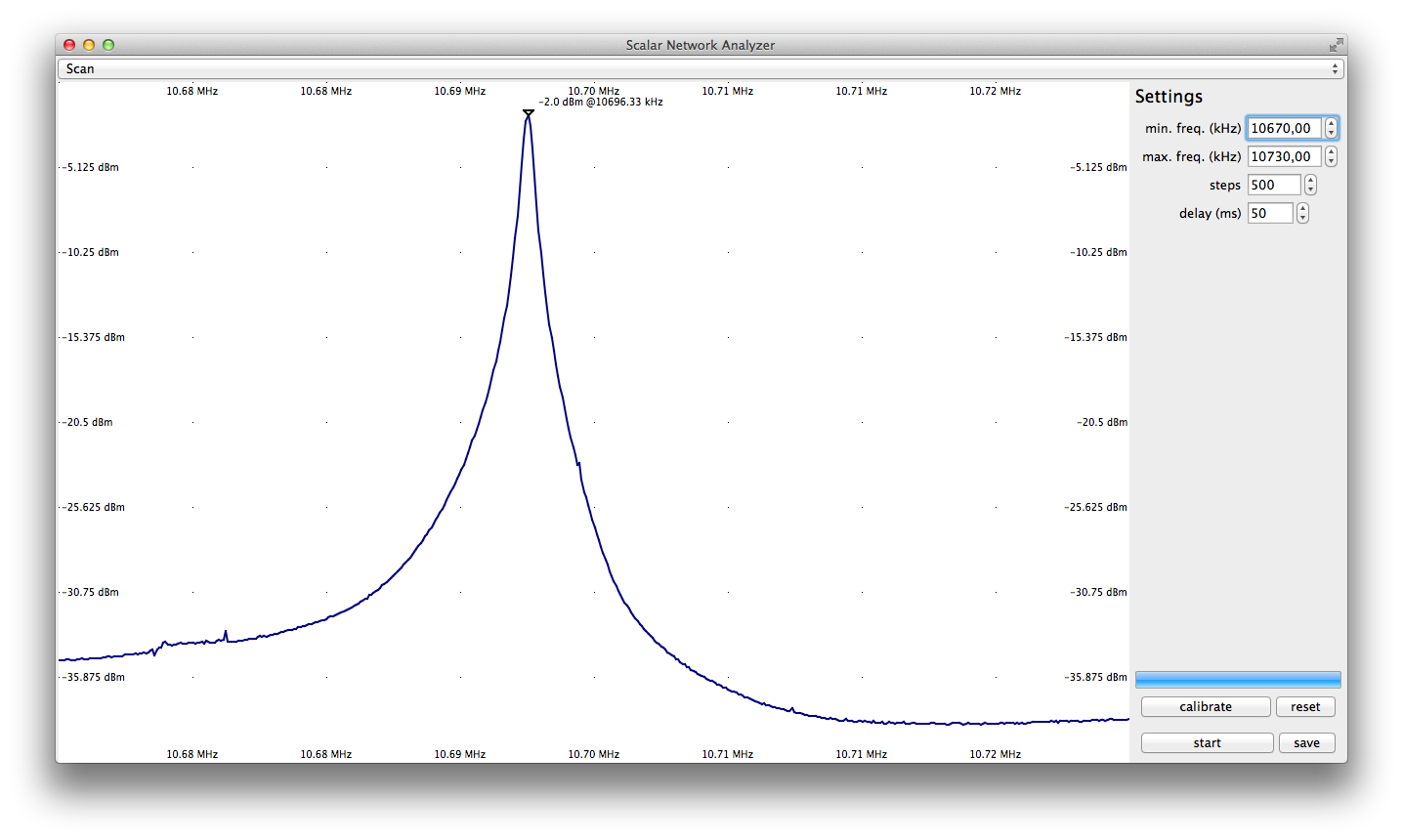Click the blue scan progress bar
Image resolution: width=1403 pixels, height=840 pixels.
point(1238,680)
